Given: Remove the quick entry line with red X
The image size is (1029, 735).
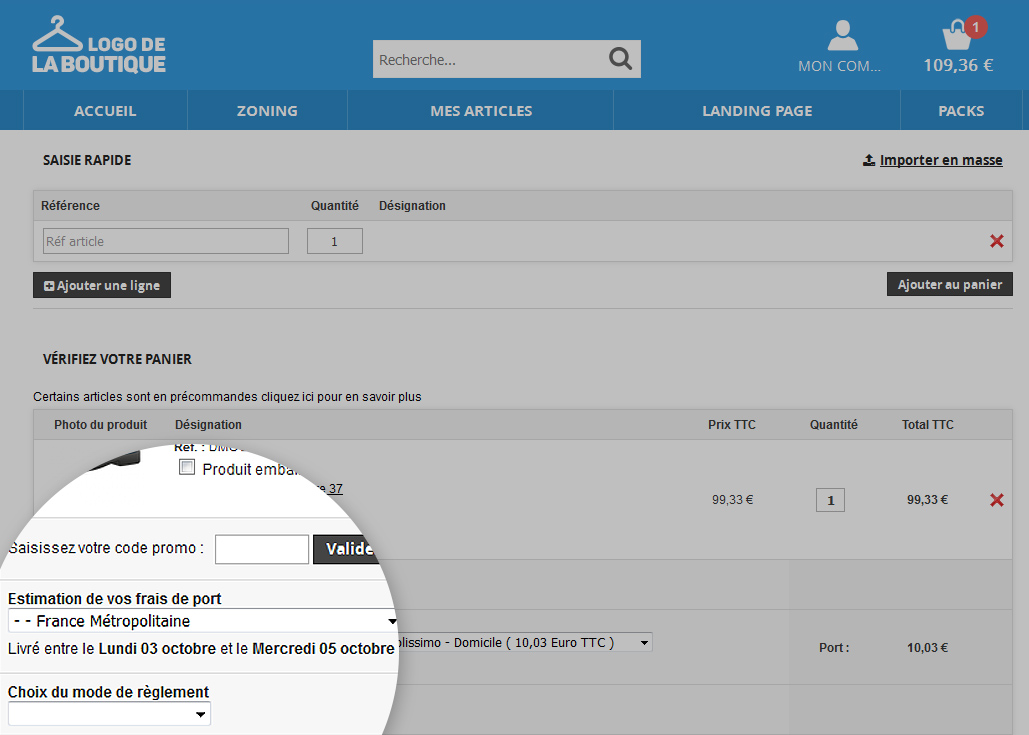Looking at the screenshot, I should point(996,241).
